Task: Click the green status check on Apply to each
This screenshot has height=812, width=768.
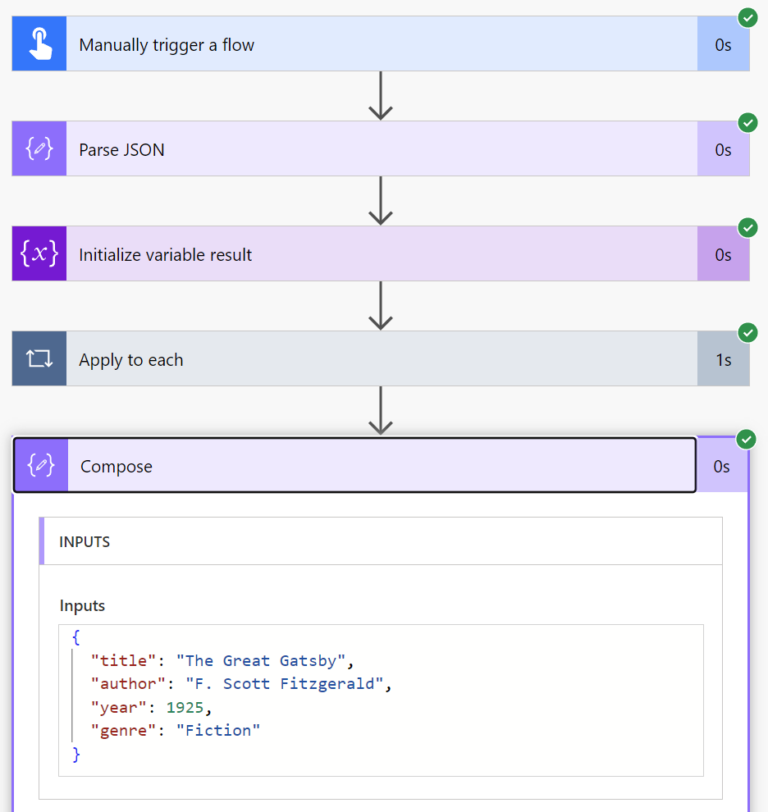Action: 747,333
